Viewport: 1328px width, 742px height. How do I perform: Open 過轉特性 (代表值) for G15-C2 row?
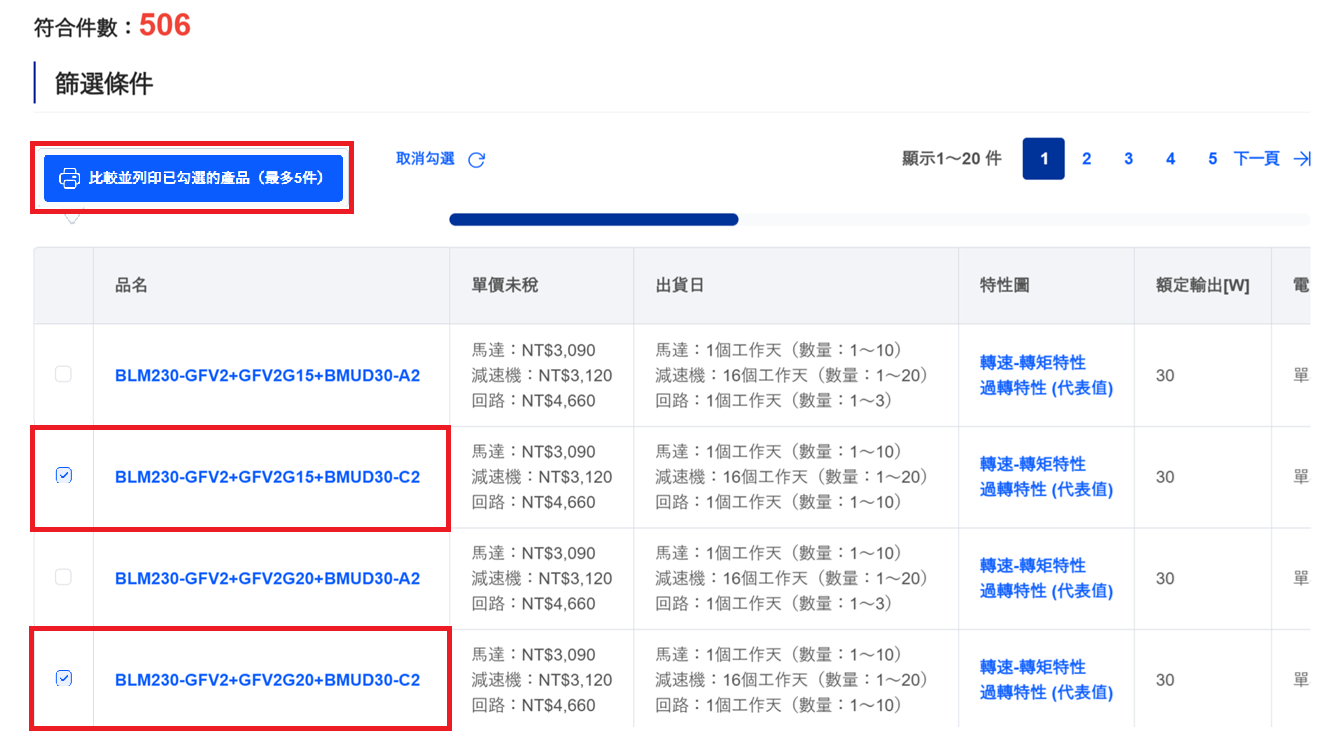[1046, 489]
